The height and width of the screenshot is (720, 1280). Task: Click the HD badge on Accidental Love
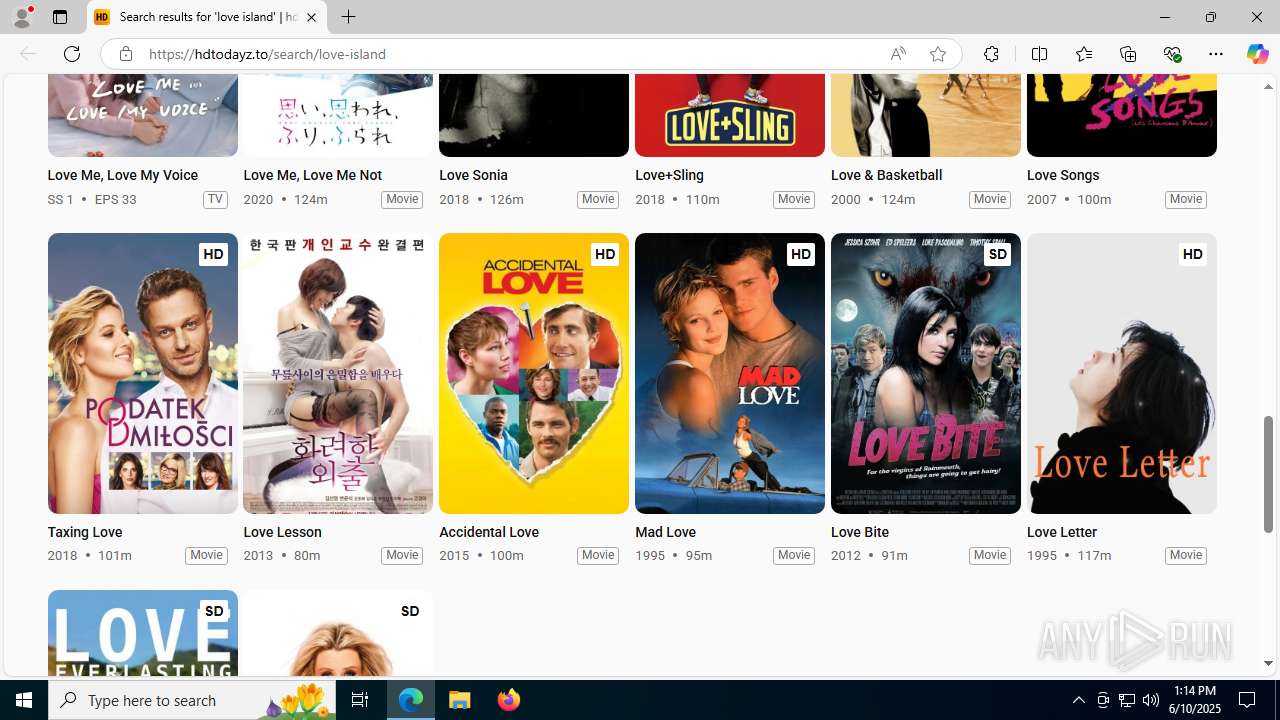coord(605,254)
